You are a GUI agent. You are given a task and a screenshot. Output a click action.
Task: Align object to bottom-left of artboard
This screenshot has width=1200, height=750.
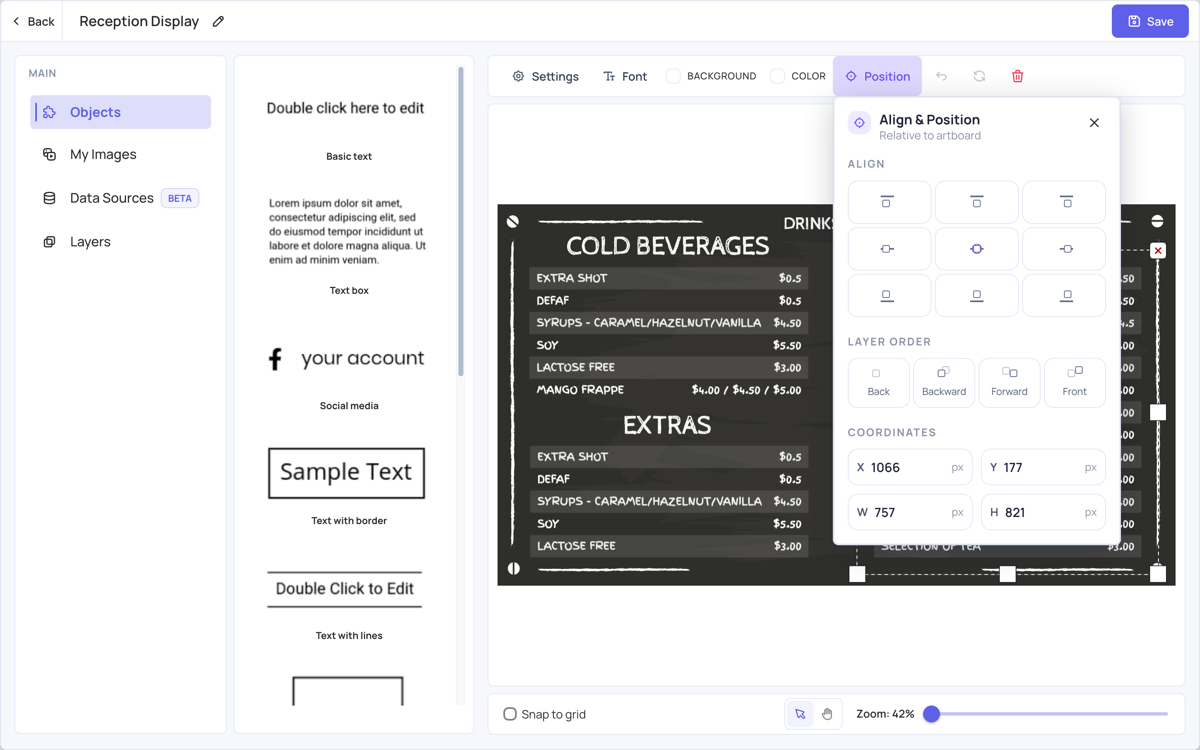pyautogui.click(x=889, y=296)
